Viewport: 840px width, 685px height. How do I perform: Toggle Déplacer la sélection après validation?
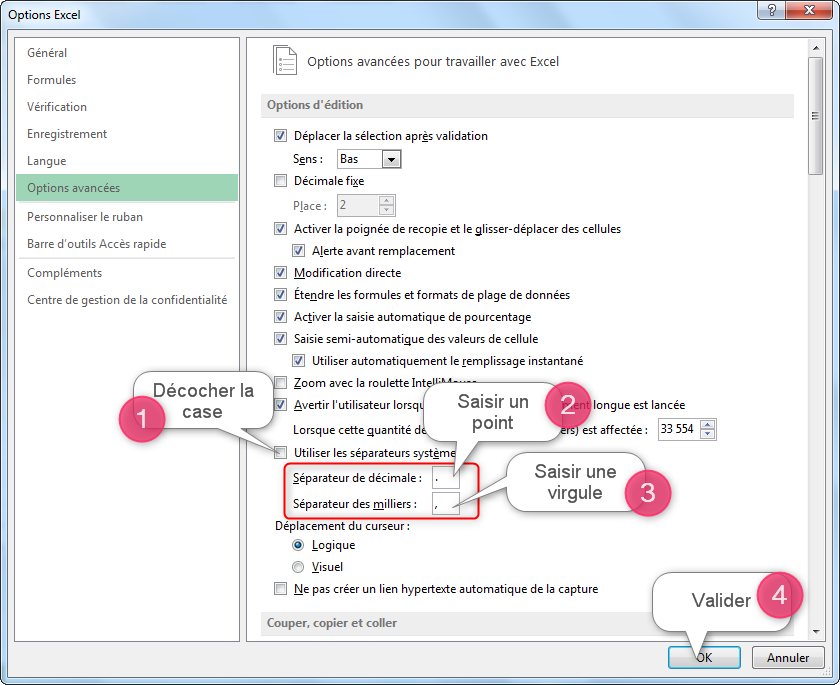(x=280, y=136)
